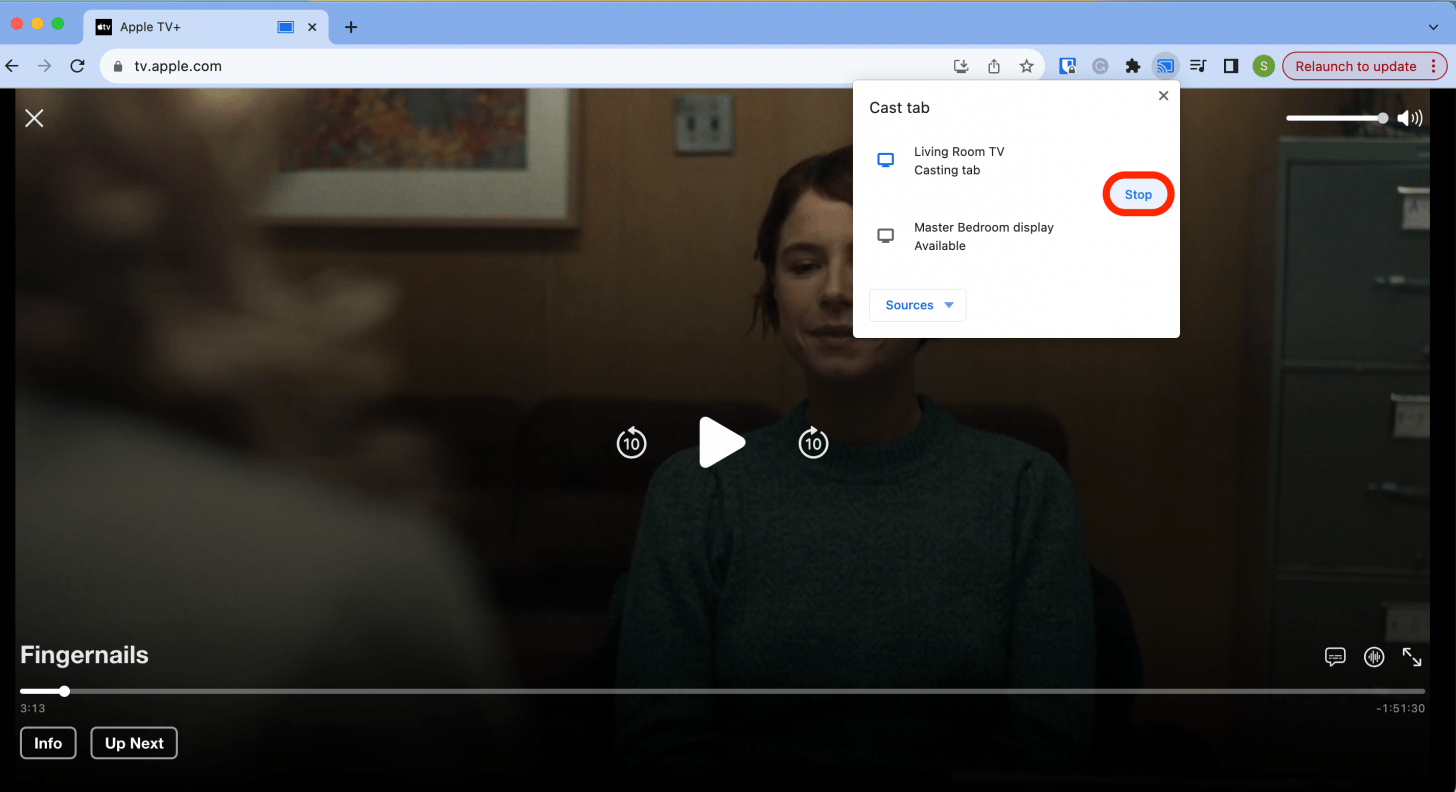This screenshot has width=1456, height=792.
Task: Open subtitles options in the player
Action: coord(1335,657)
